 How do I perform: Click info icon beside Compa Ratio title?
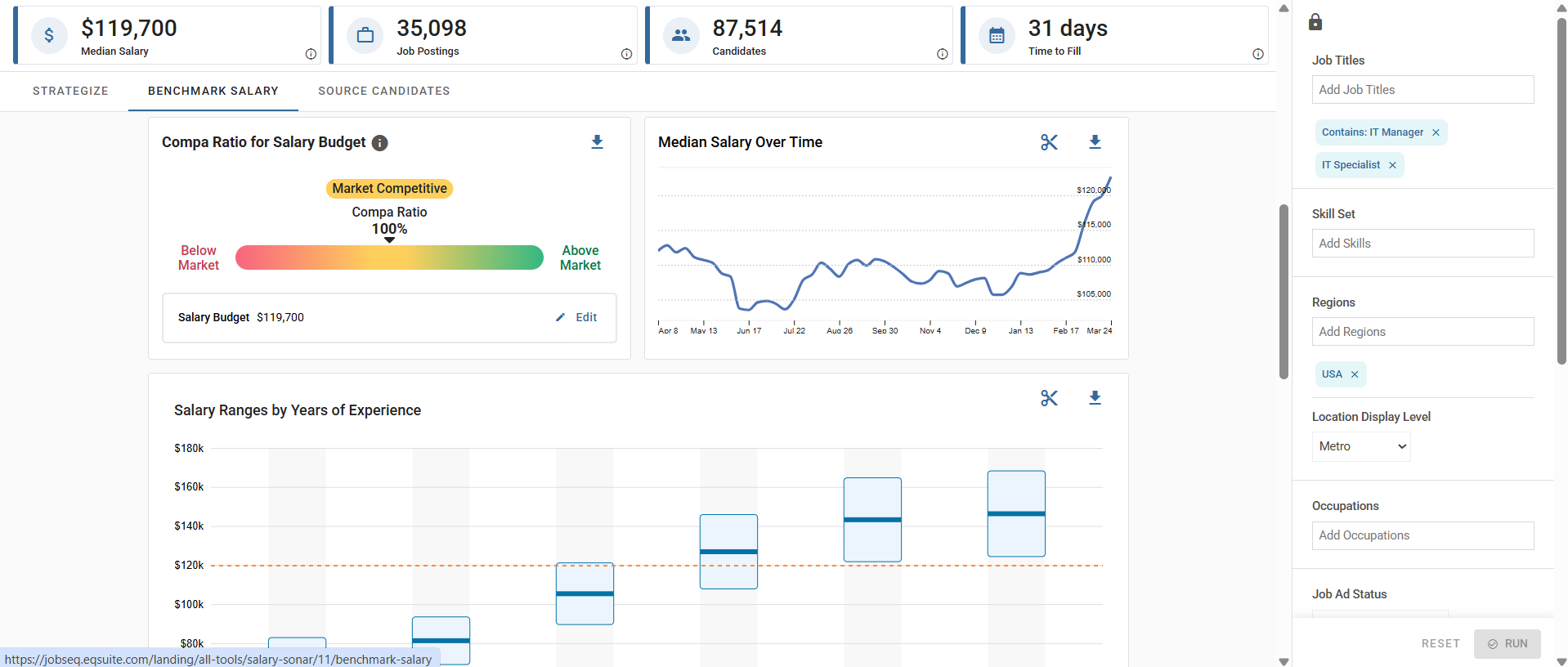pyautogui.click(x=379, y=143)
